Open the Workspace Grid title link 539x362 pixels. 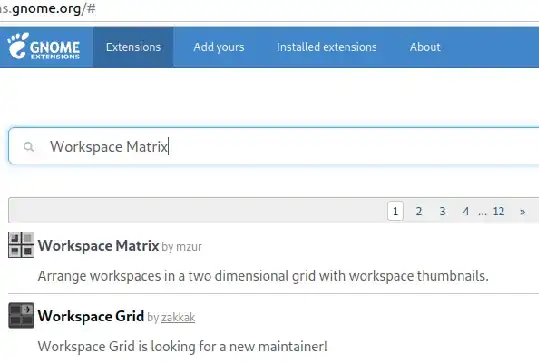point(91,316)
